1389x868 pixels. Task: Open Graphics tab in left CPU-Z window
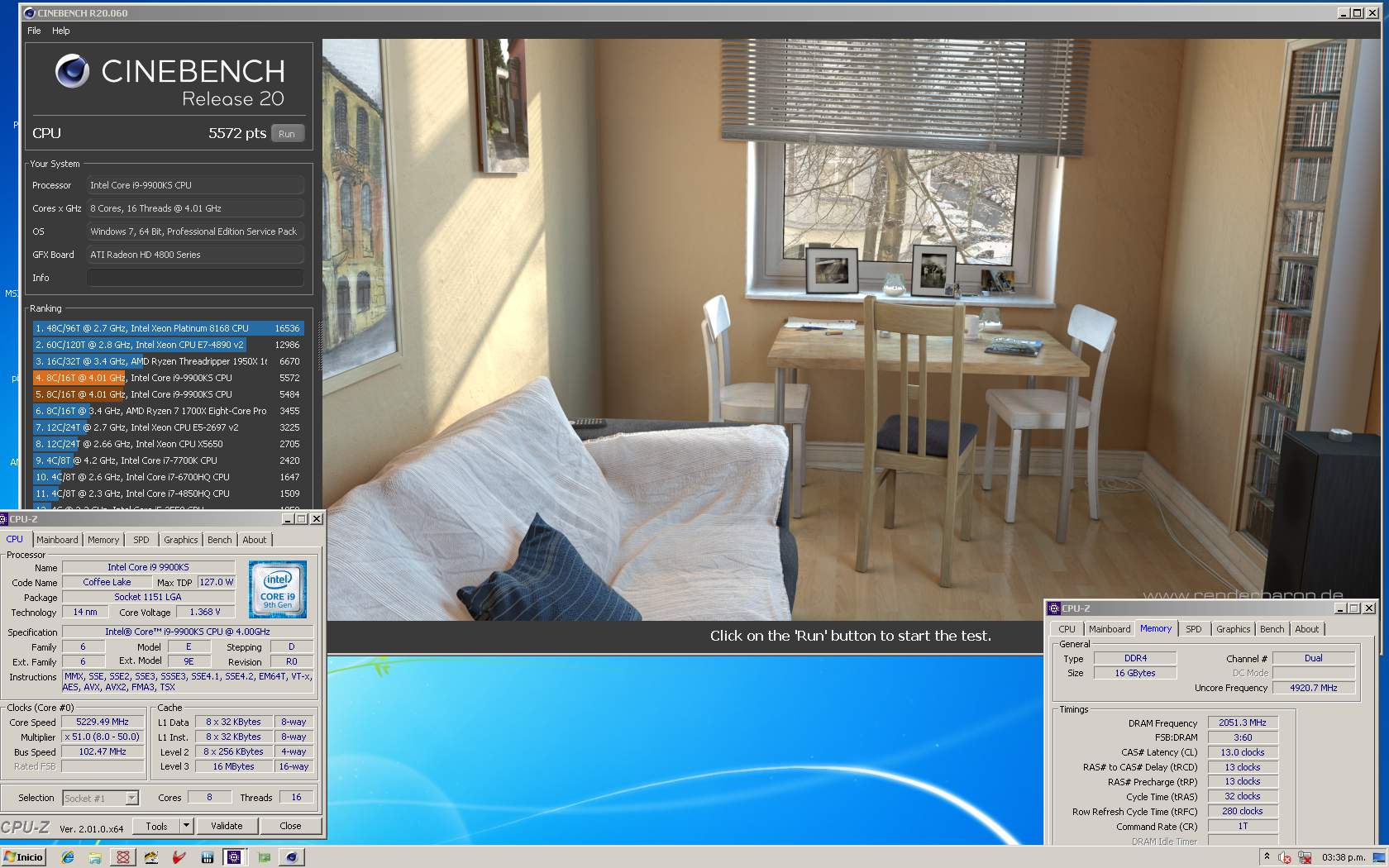click(x=180, y=540)
